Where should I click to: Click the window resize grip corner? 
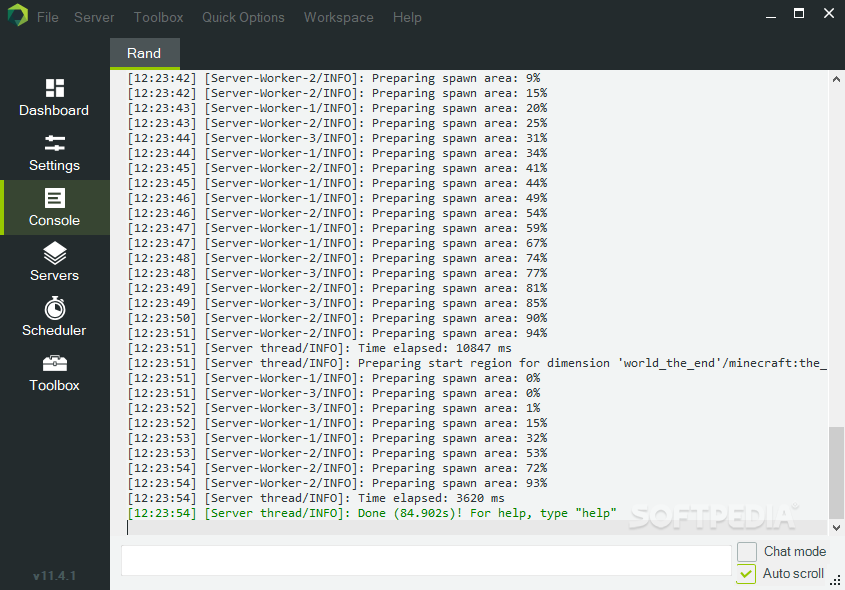(836, 580)
